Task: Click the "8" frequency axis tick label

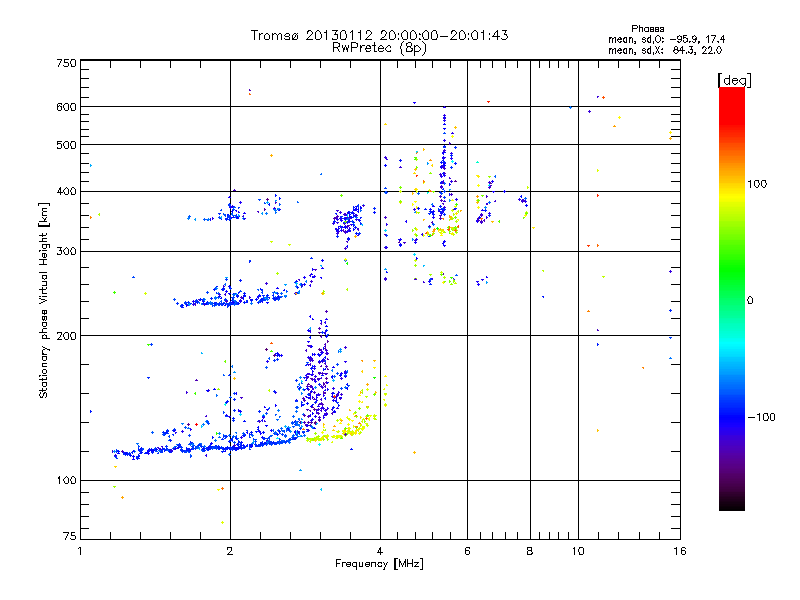Action: (x=530, y=551)
